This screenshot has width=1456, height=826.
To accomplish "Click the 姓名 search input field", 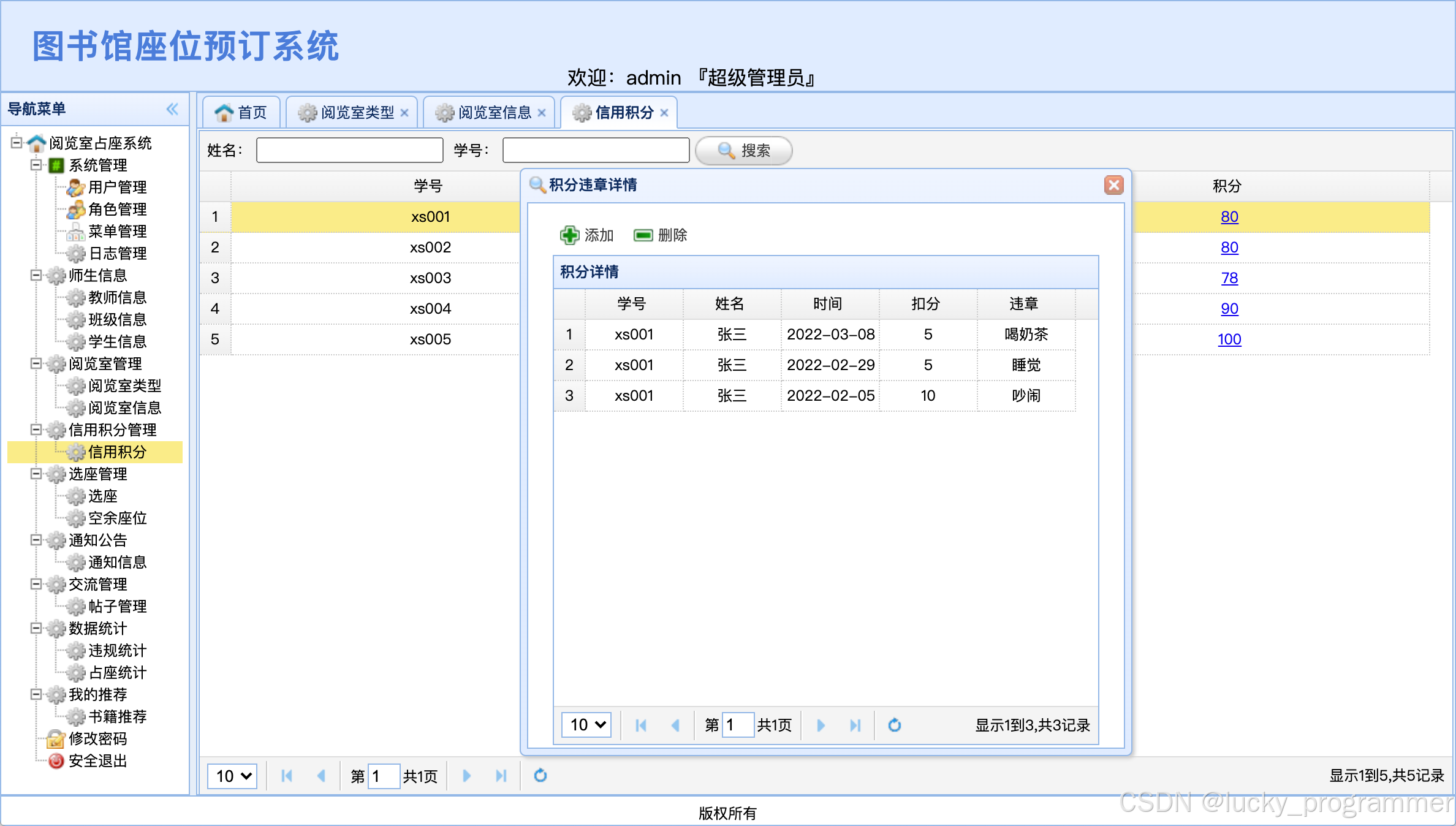I will (x=349, y=151).
